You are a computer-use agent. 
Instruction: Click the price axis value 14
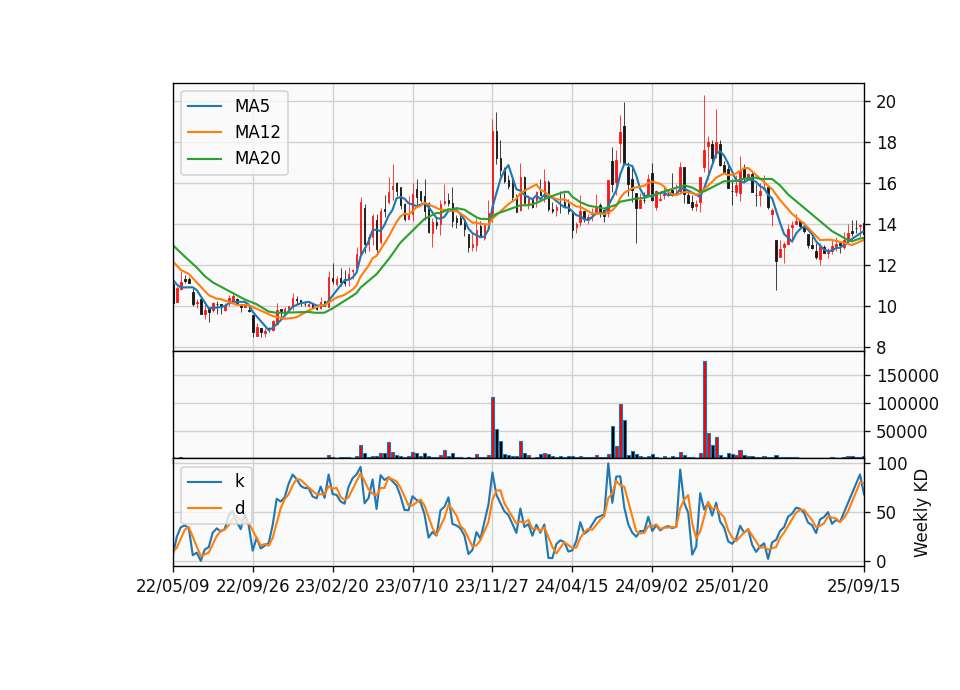point(886,225)
